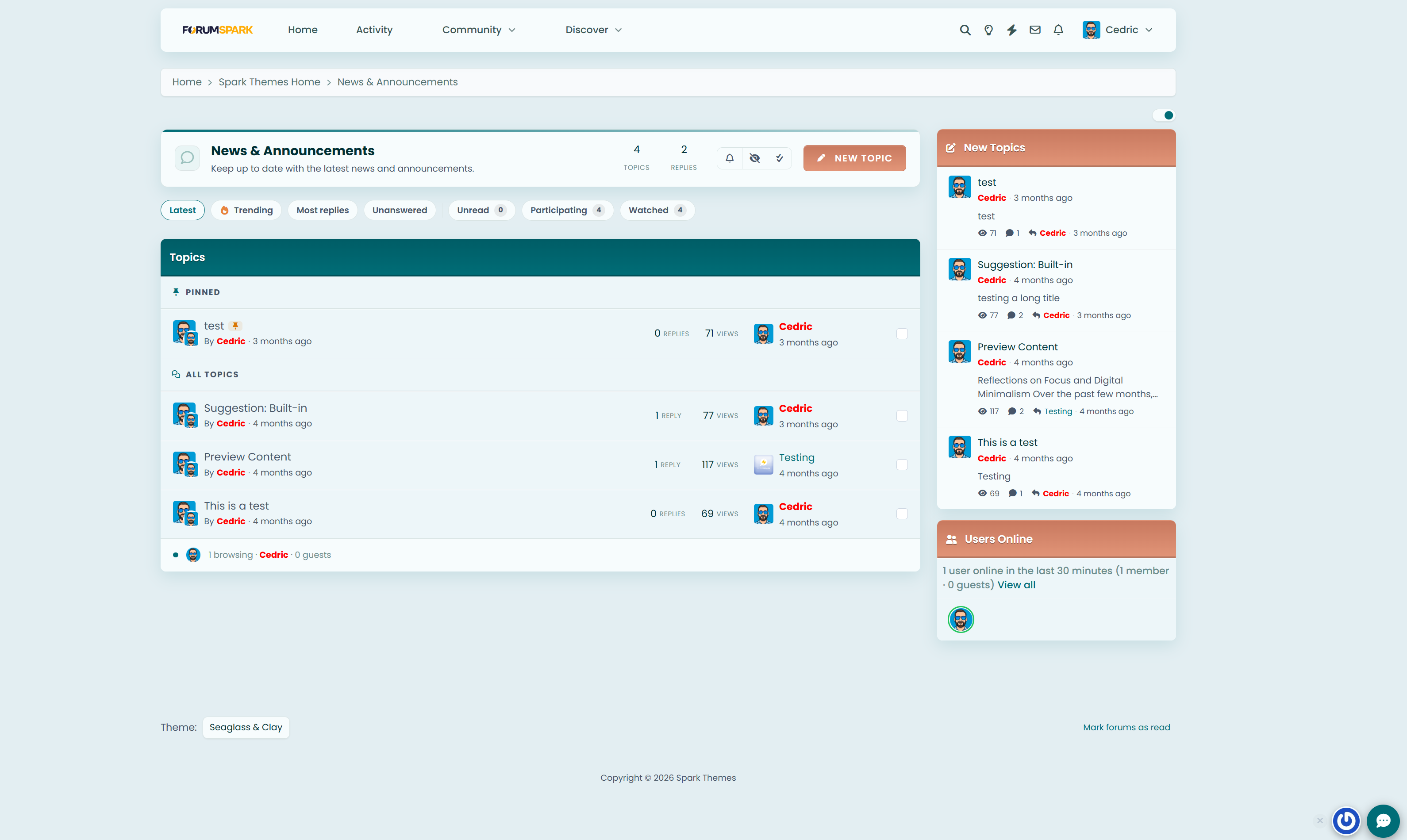Toggle the sidebar switch above New Topics
1407x840 pixels.
click(x=1164, y=115)
